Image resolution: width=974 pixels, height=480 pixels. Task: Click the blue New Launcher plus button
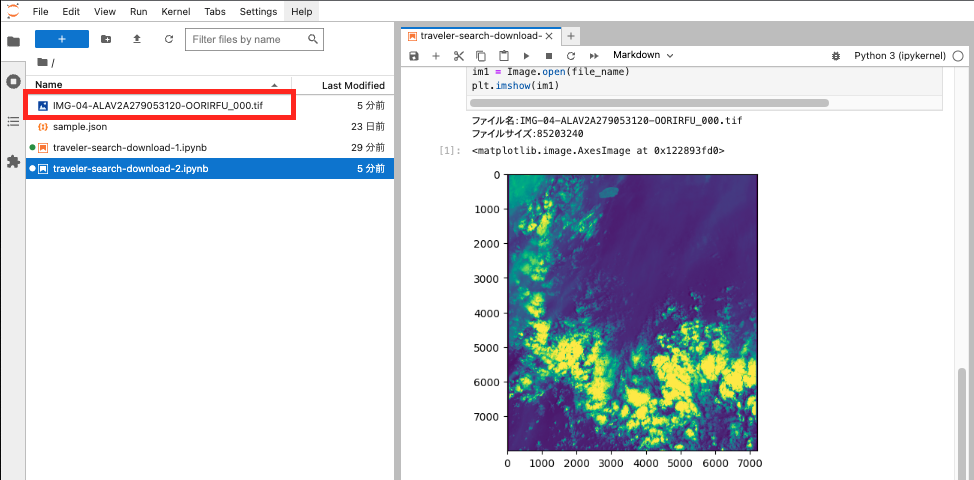pyautogui.click(x=62, y=39)
